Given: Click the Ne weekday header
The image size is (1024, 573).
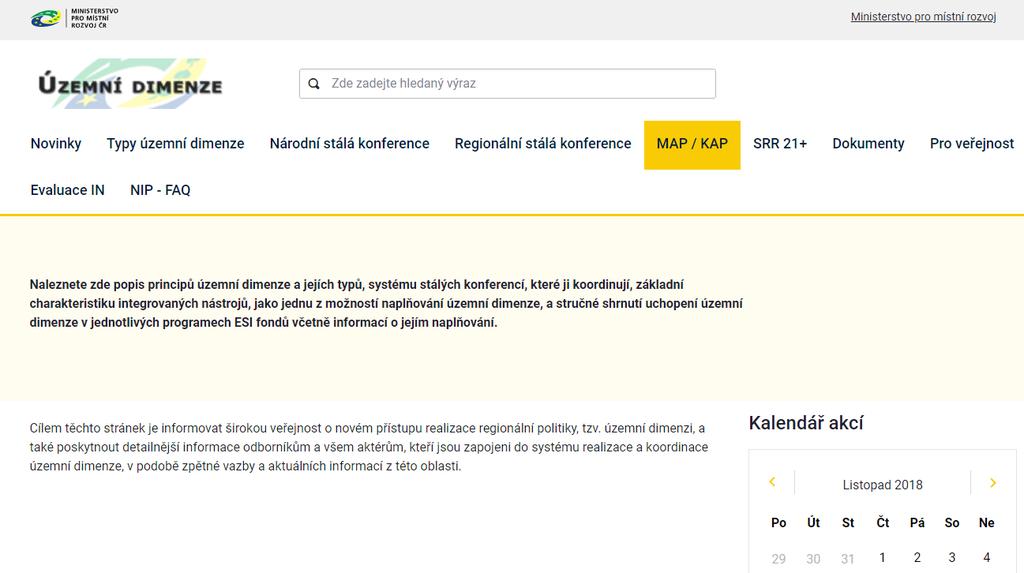Looking at the screenshot, I should coord(986,523).
